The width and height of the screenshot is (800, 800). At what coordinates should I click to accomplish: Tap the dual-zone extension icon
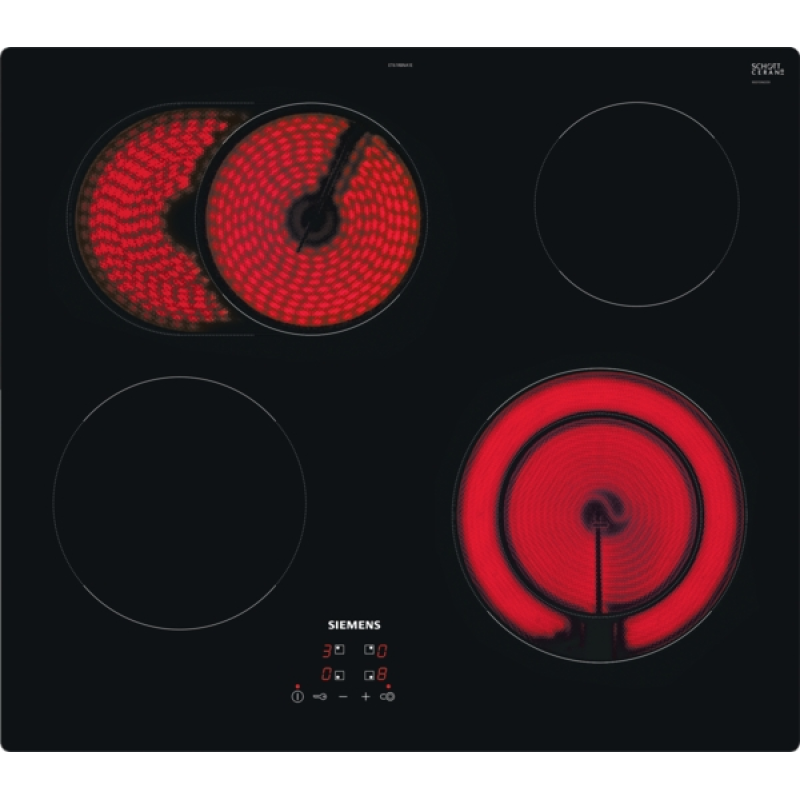coord(387,696)
